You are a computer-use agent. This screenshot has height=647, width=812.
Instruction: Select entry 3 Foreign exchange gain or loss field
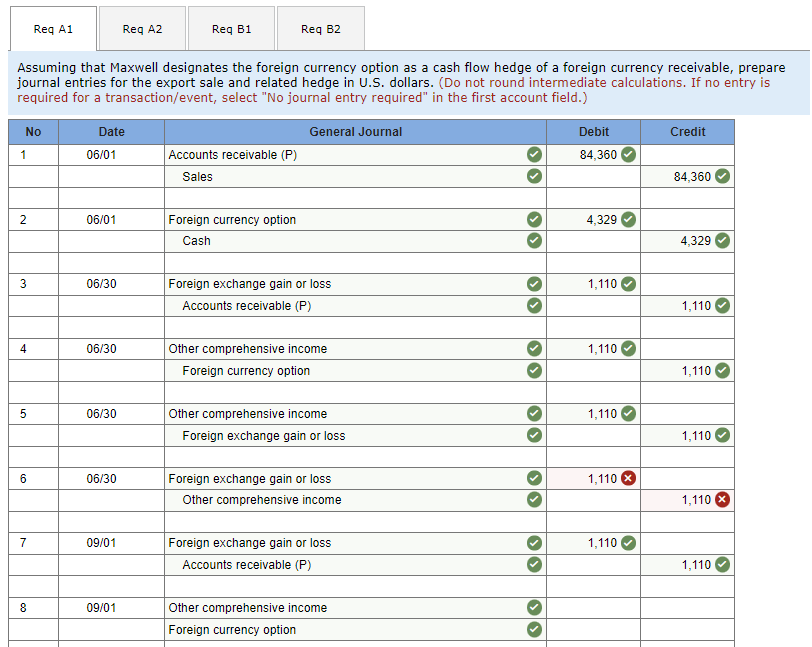pos(355,284)
